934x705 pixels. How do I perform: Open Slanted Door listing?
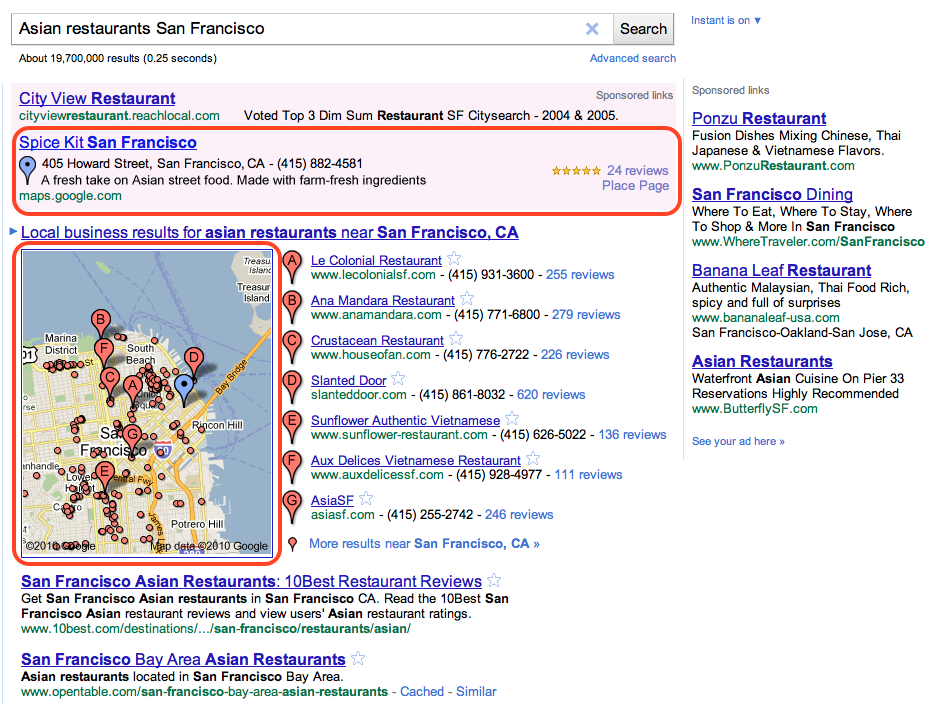pos(348,380)
